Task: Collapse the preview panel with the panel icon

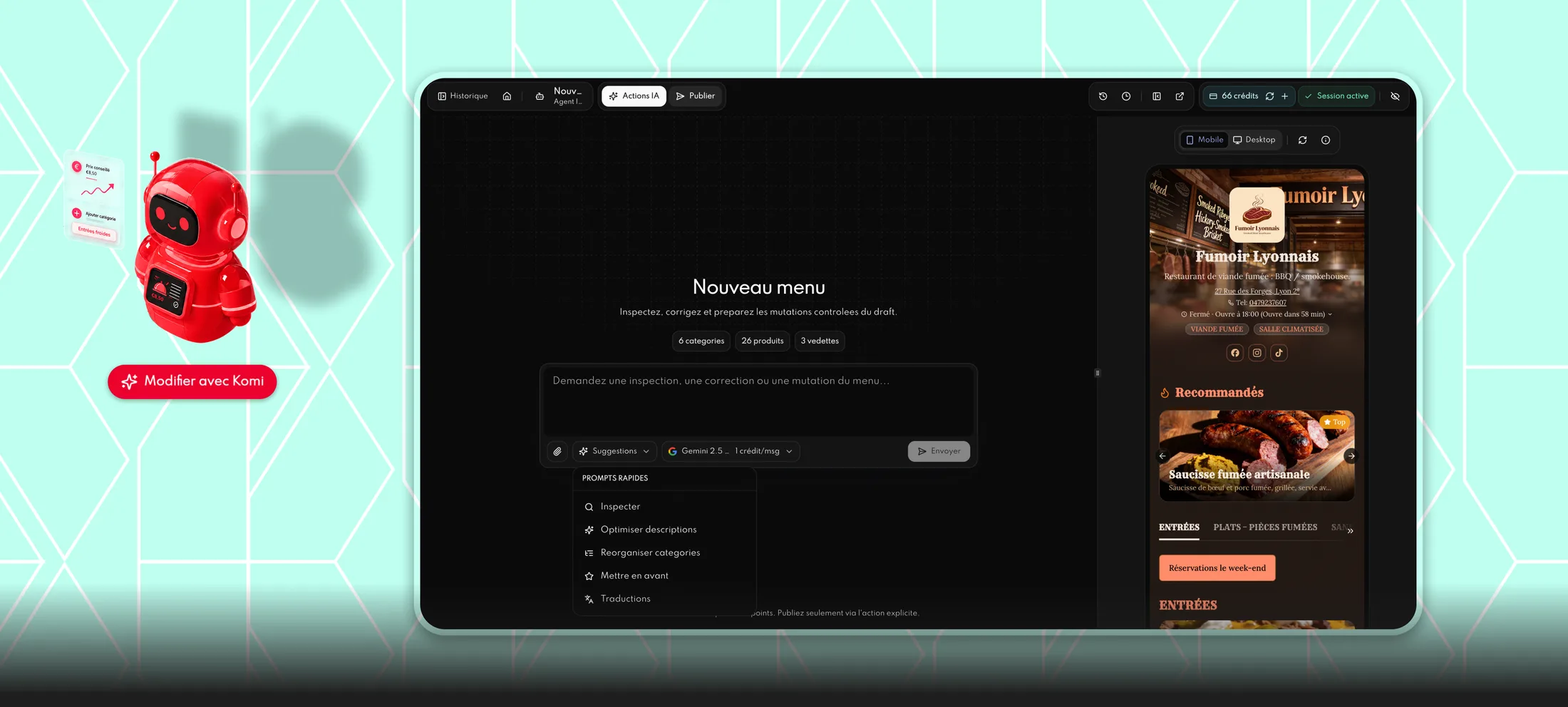Action: tap(1157, 96)
